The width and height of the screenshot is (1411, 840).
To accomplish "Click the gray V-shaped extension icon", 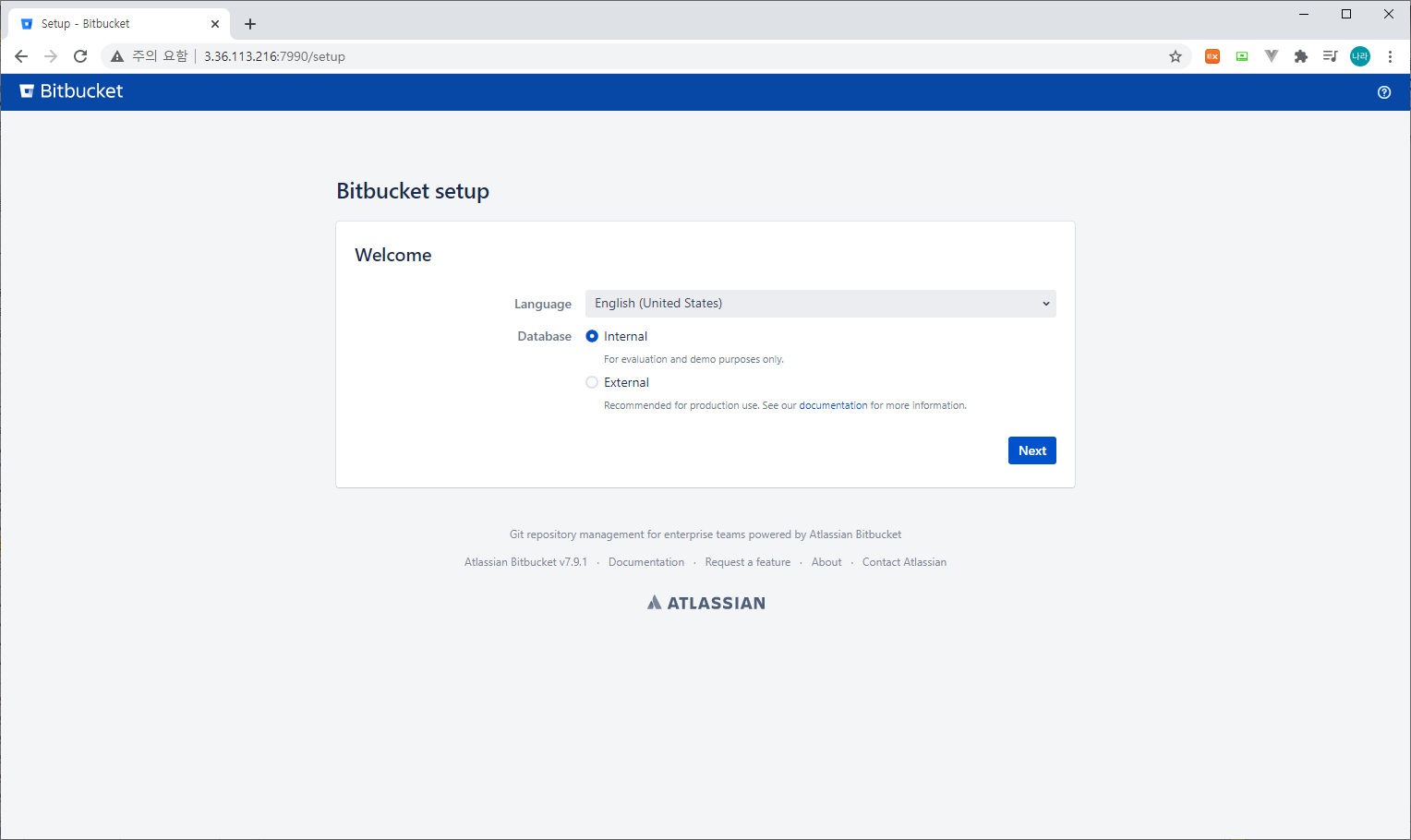I will pos(1272,56).
